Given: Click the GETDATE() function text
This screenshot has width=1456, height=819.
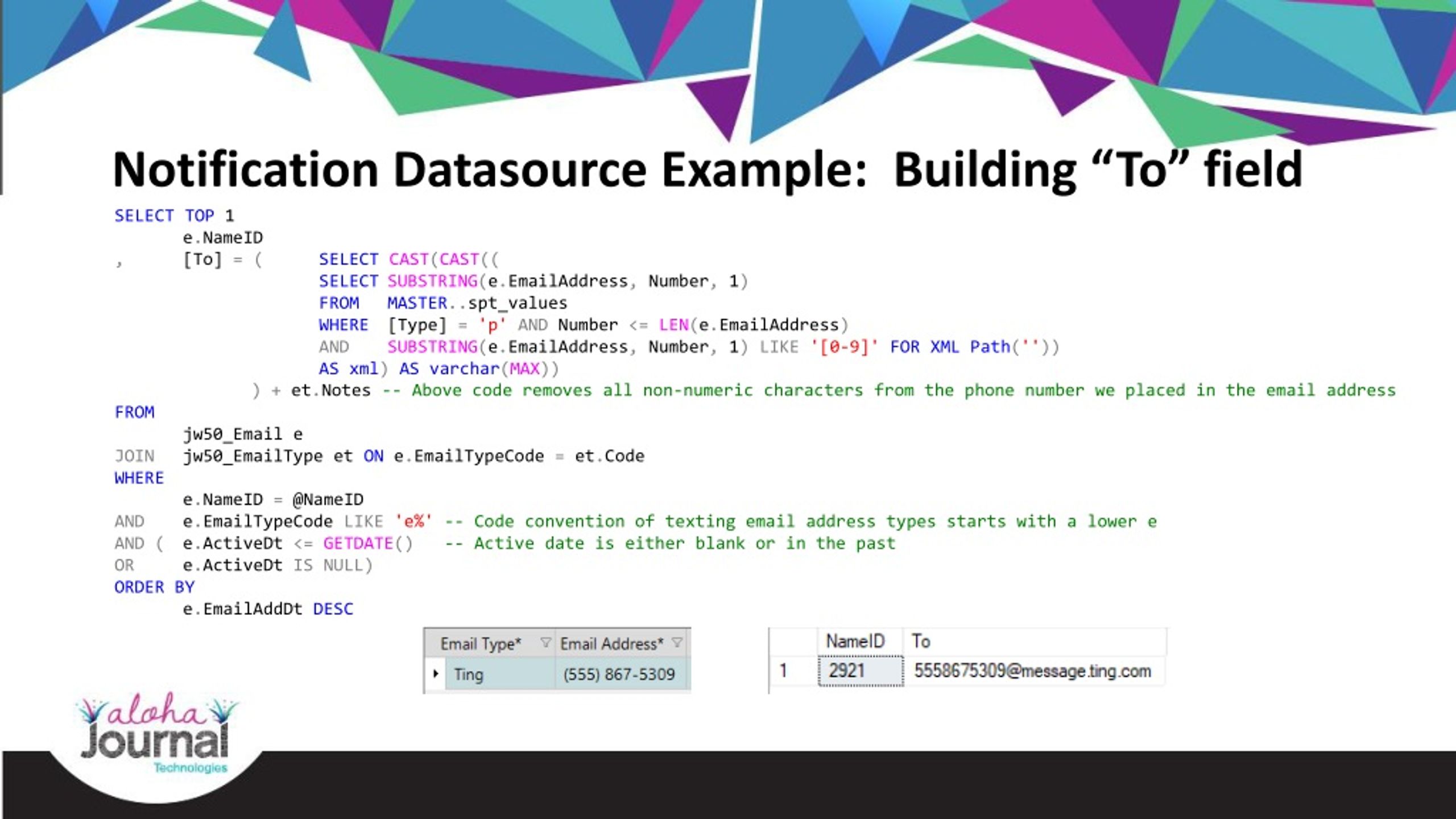Looking at the screenshot, I should point(367,543).
